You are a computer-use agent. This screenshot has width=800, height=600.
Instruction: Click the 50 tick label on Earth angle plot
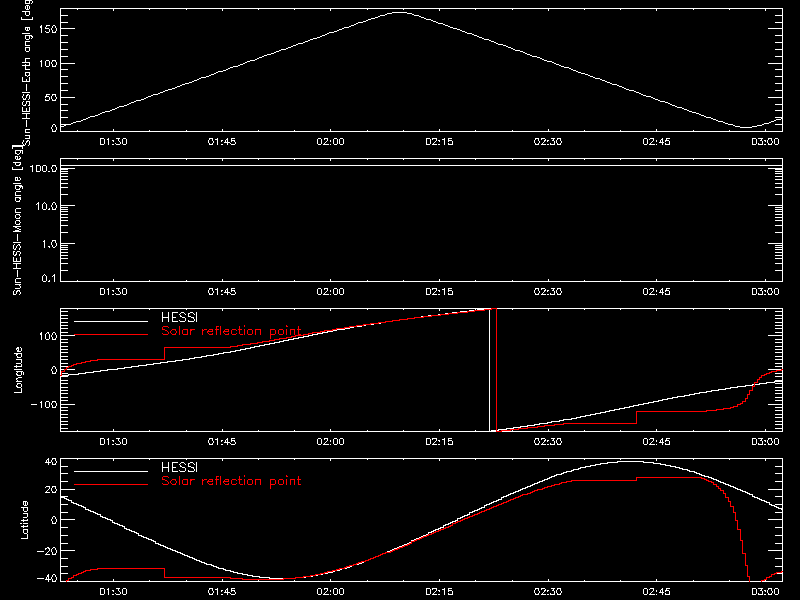point(51,97)
